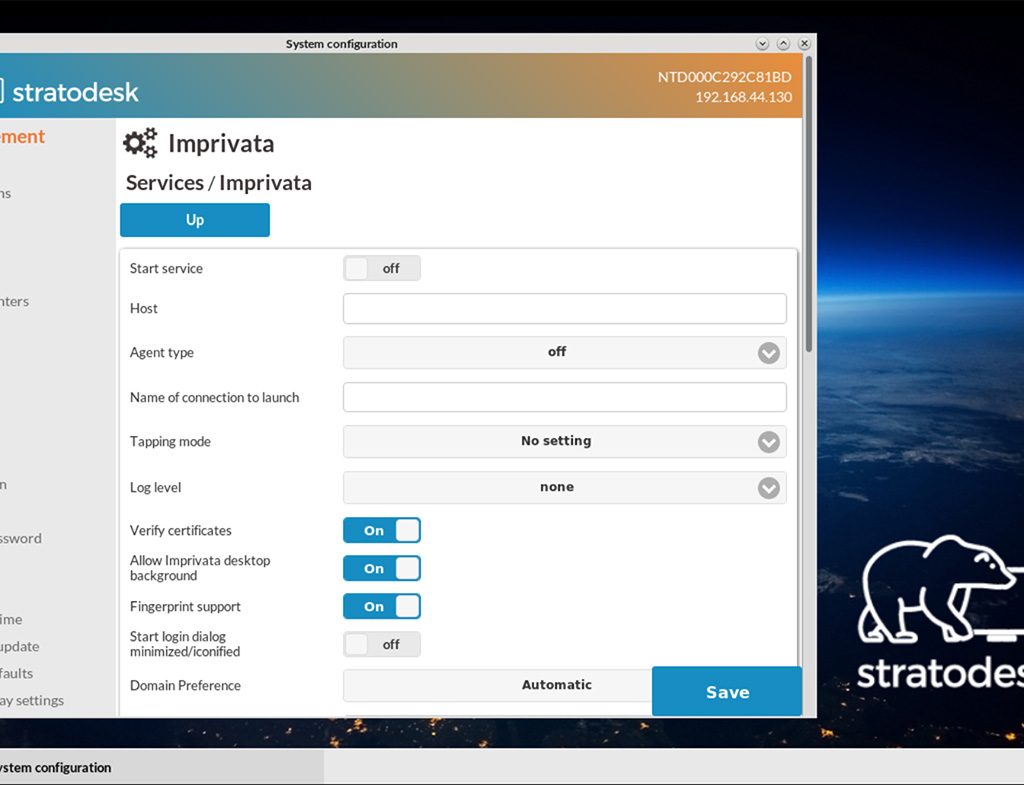Click the stratodesk logo in header
Viewport: 1024px width, 785px height.
[x=69, y=92]
